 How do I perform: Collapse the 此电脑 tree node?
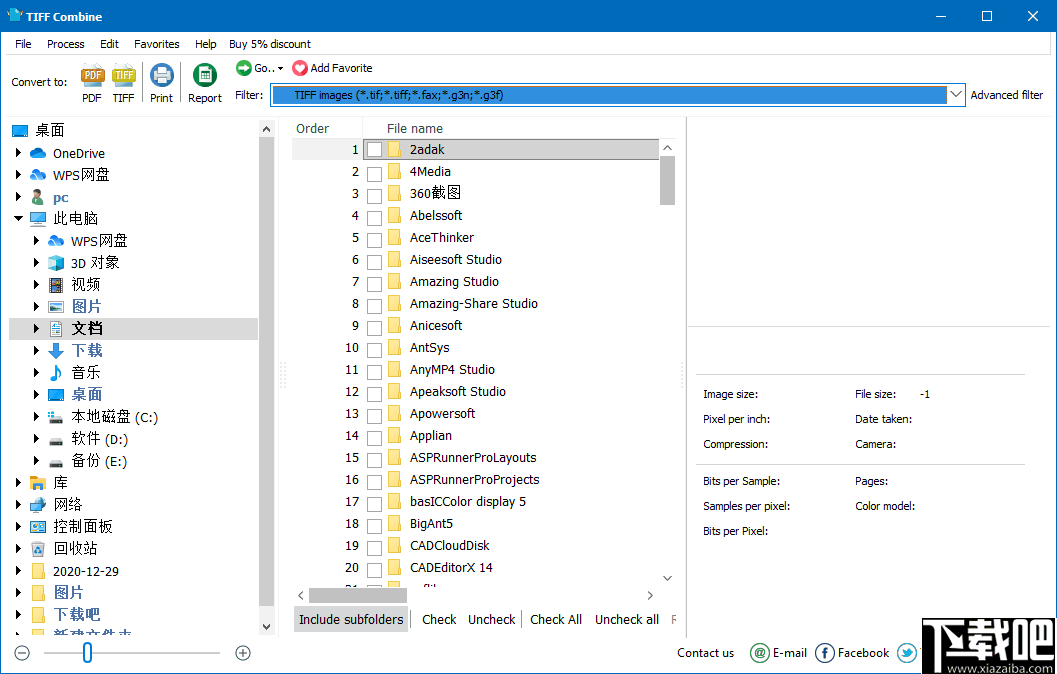tap(18, 218)
